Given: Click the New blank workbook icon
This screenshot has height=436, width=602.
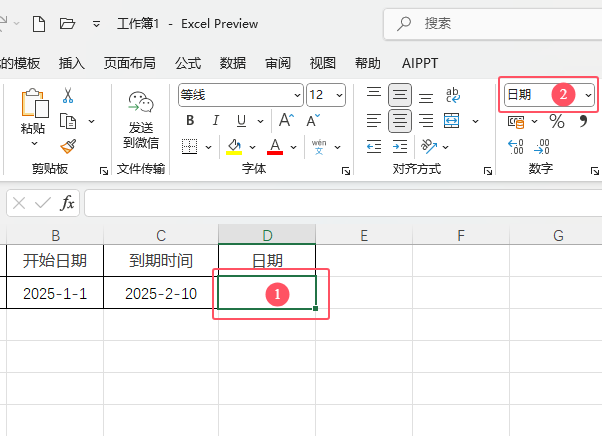Looking at the screenshot, I should point(39,24).
